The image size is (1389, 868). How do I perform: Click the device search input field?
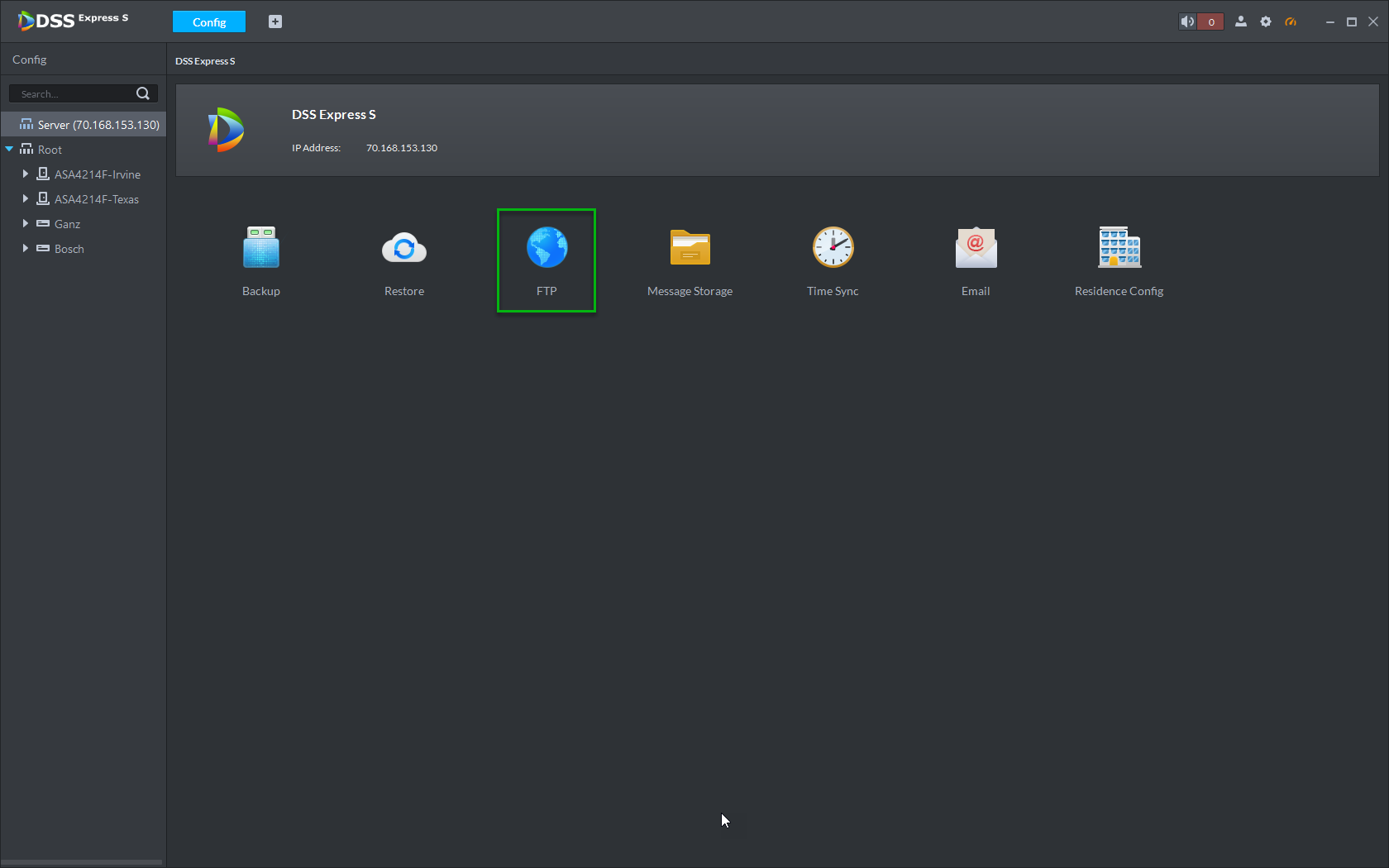click(x=74, y=93)
